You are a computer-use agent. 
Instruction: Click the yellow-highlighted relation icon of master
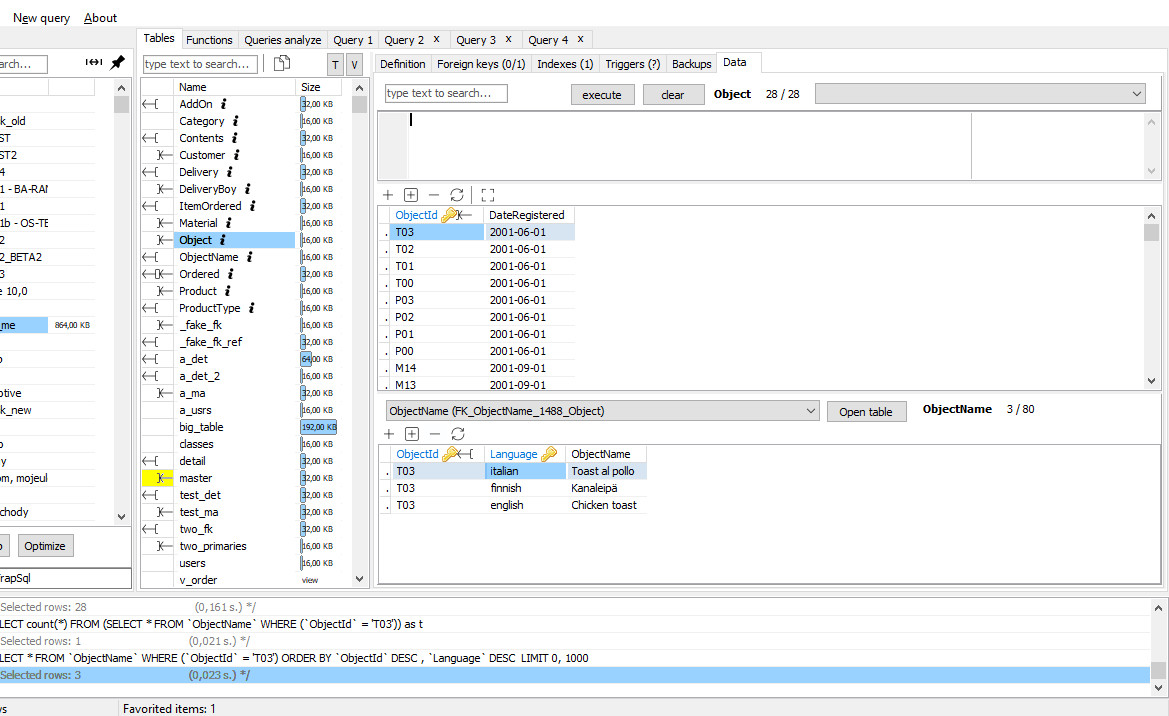pos(157,478)
